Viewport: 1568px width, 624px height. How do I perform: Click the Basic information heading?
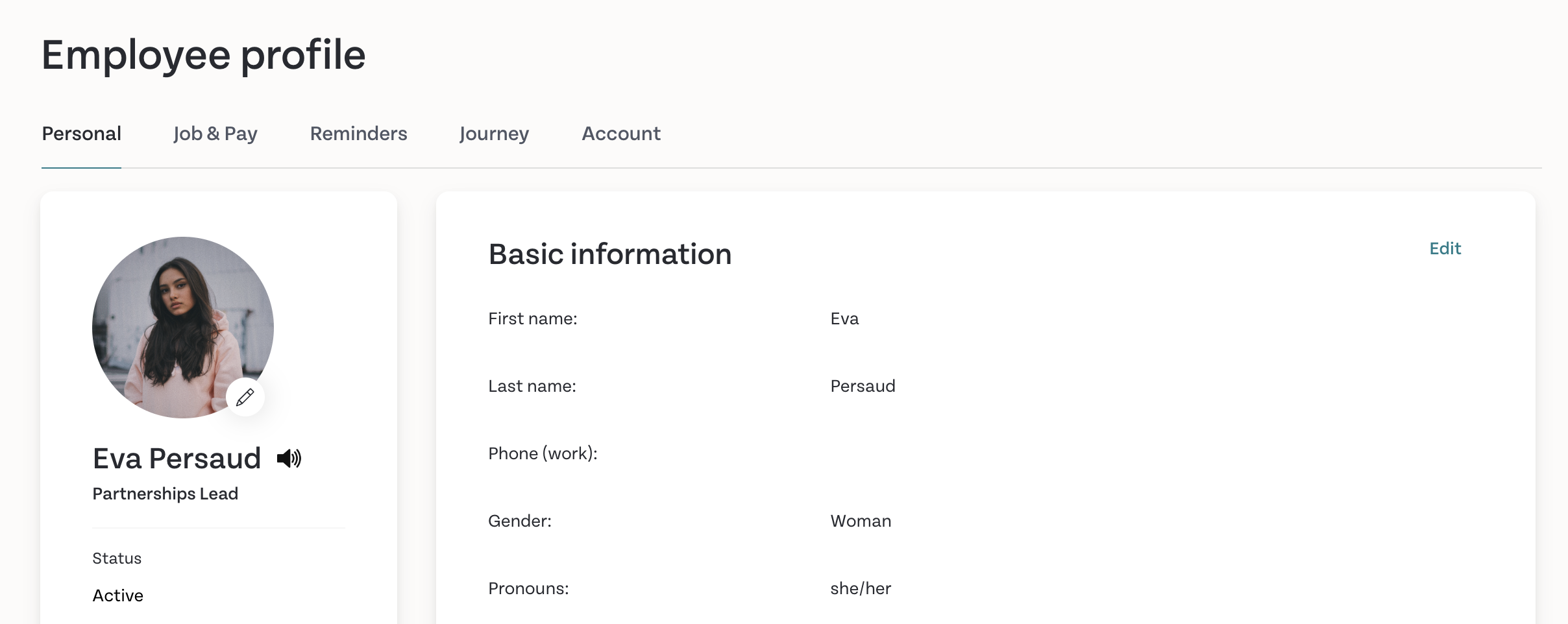[610, 254]
